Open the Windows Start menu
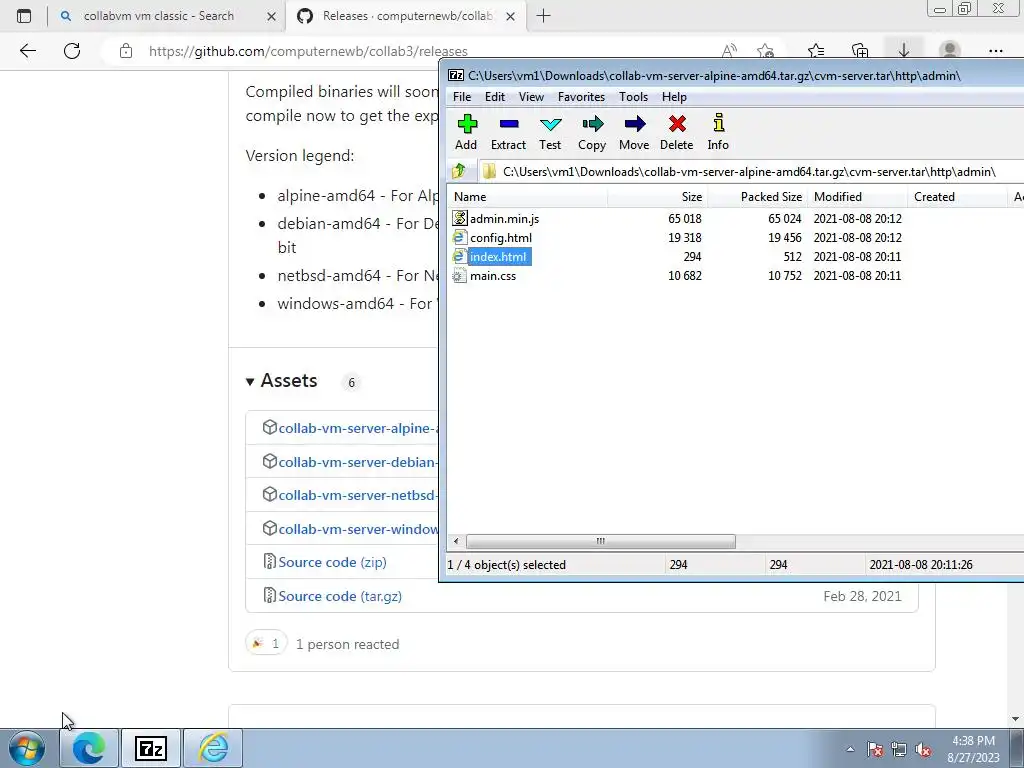The width and height of the screenshot is (1024, 768). tap(26, 748)
